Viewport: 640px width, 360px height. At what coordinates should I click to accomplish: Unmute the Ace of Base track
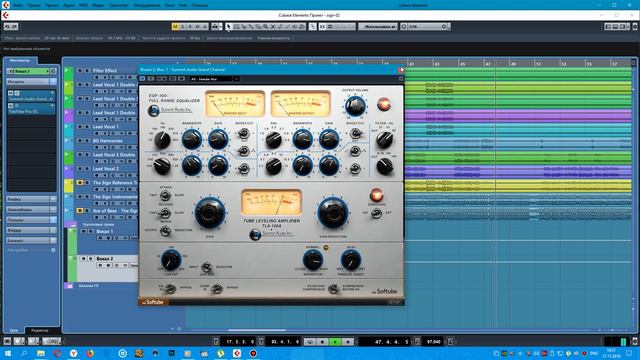pyautogui.click(x=80, y=211)
